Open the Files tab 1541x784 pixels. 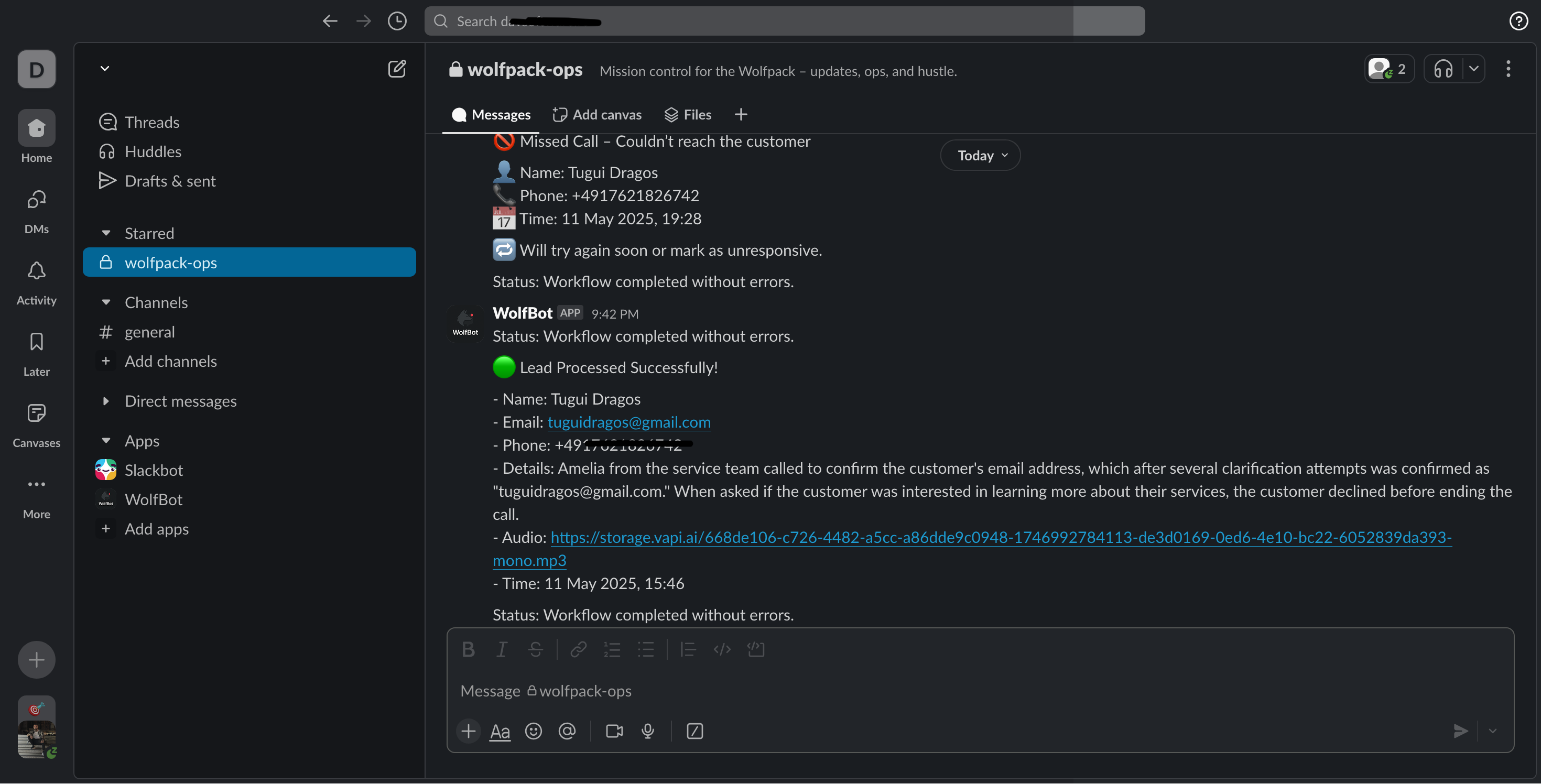[688, 114]
